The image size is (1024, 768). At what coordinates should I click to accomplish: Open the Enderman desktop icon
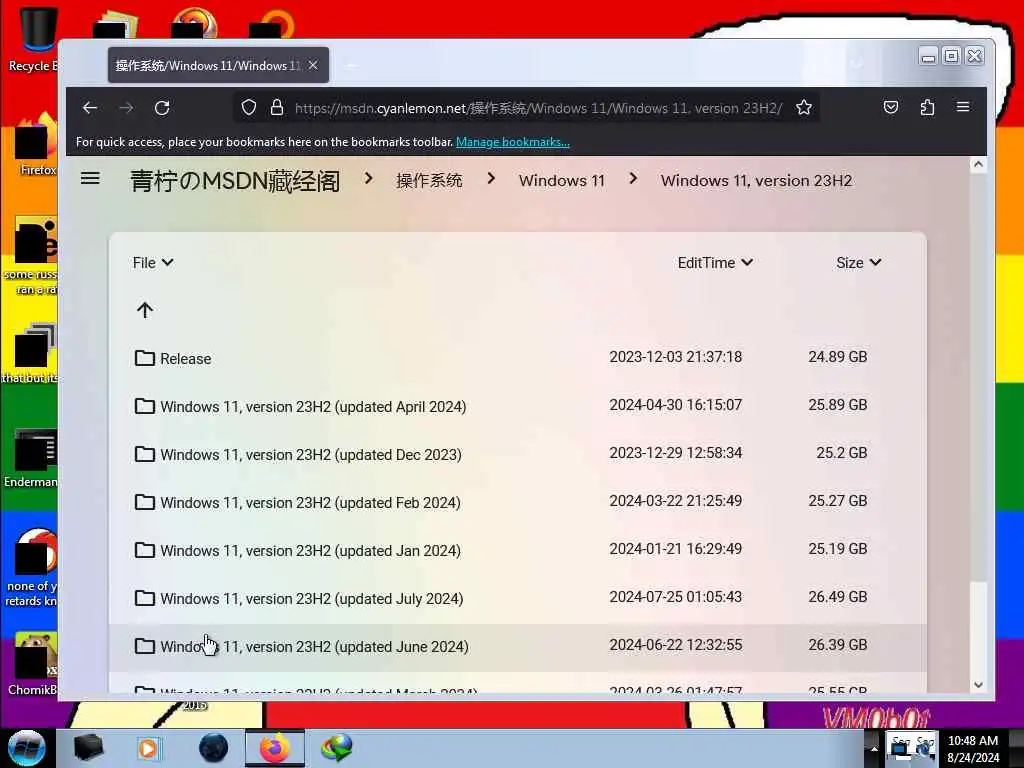point(33,457)
